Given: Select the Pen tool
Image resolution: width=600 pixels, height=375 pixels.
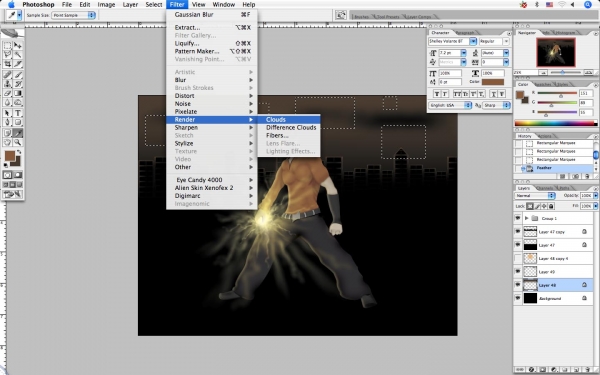Looking at the screenshot, I should (7, 122).
